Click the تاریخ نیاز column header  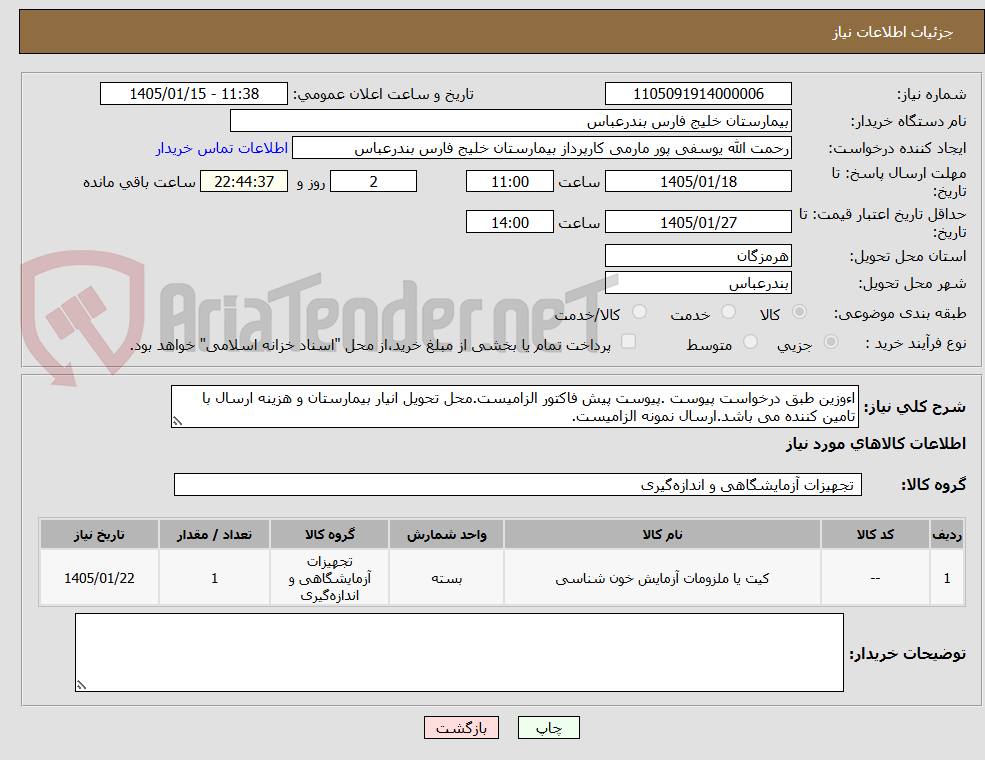click(99, 535)
